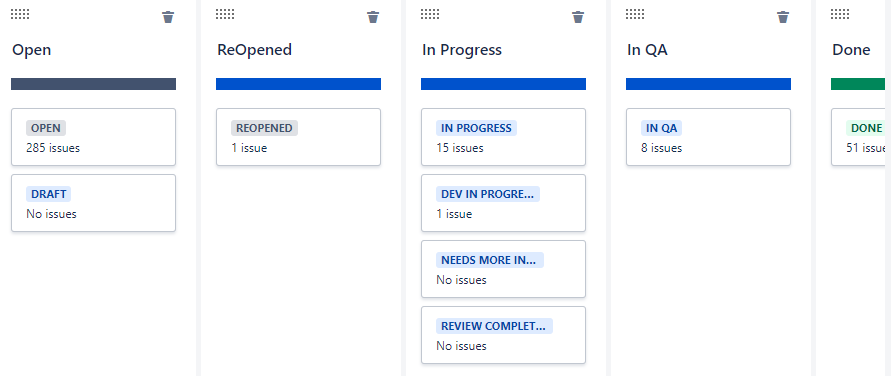891x376 pixels.
Task: Select the IN PROGRESS status with 15 issues
Action: point(503,137)
